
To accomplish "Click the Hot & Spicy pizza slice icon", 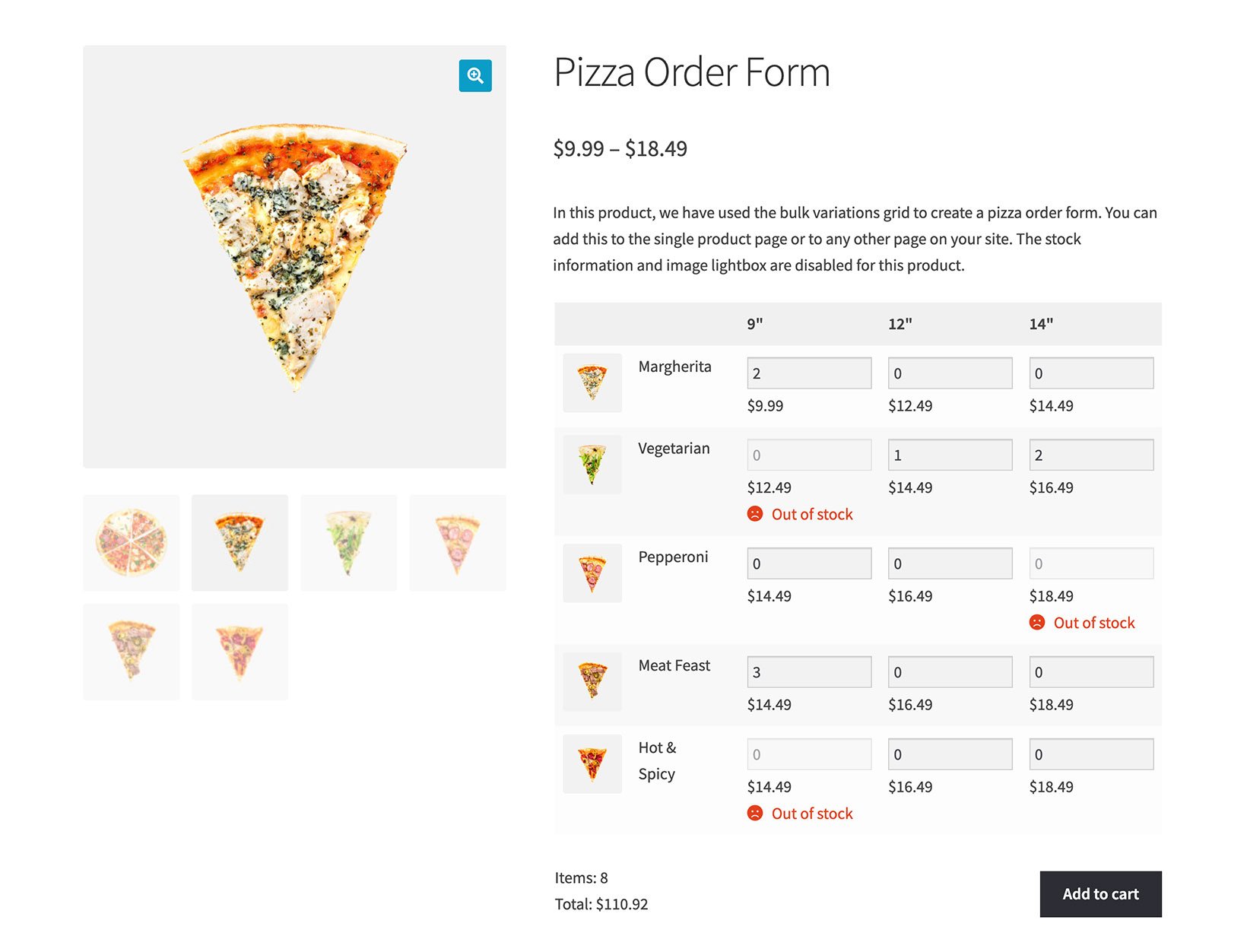I will pyautogui.click(x=592, y=763).
